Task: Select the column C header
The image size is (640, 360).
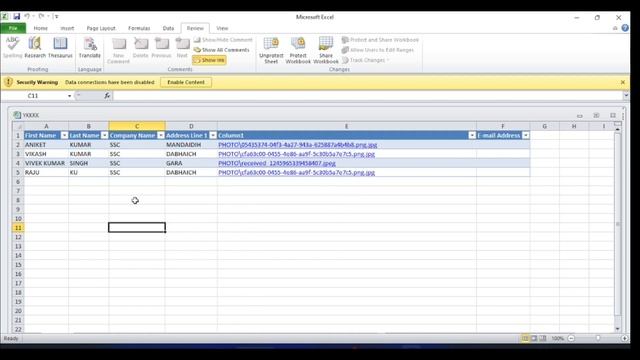Action: 137,126
